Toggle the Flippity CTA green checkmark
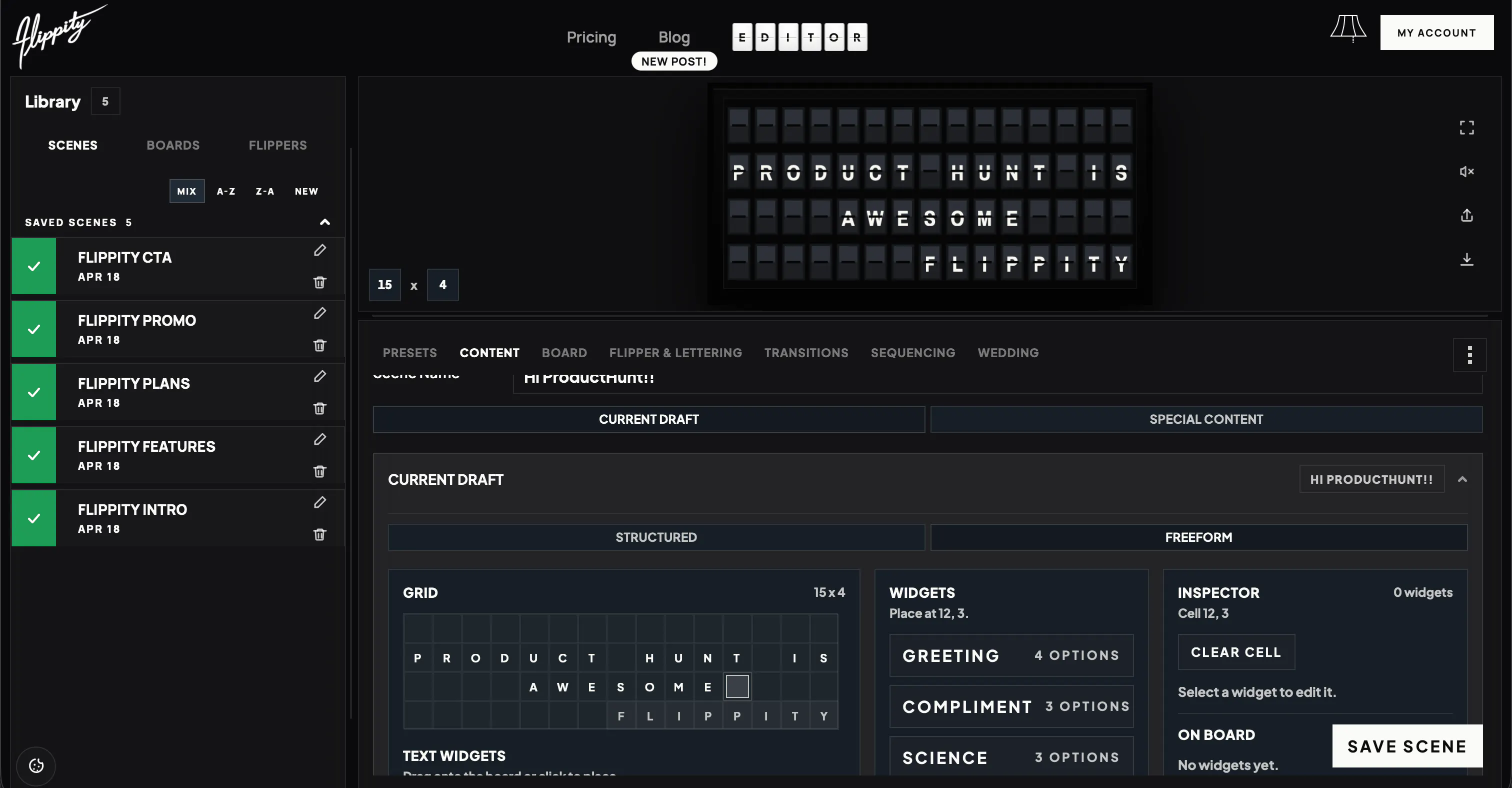The width and height of the screenshot is (1512, 788). click(34, 266)
